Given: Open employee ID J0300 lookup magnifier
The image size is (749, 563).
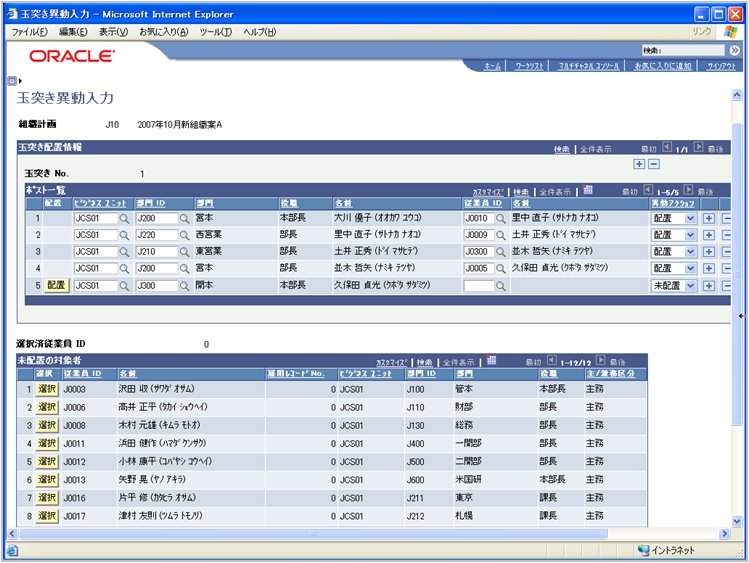Looking at the screenshot, I should 501,252.
